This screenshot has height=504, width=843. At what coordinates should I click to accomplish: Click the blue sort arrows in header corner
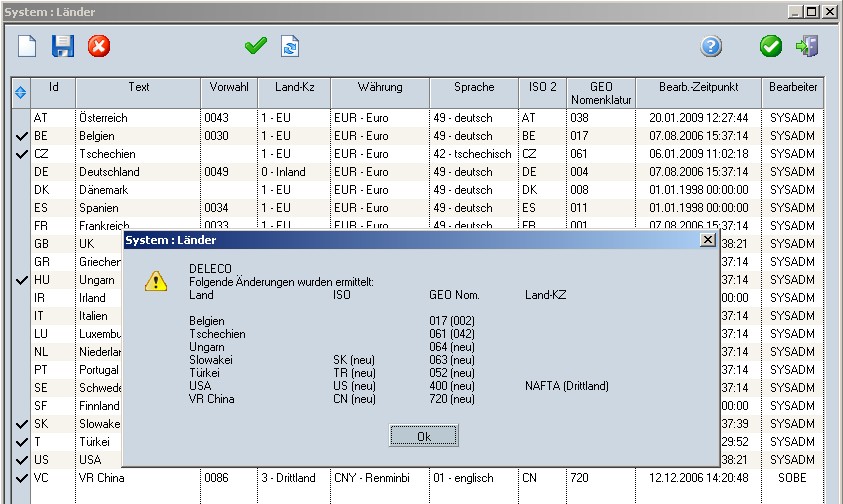pos(21,93)
